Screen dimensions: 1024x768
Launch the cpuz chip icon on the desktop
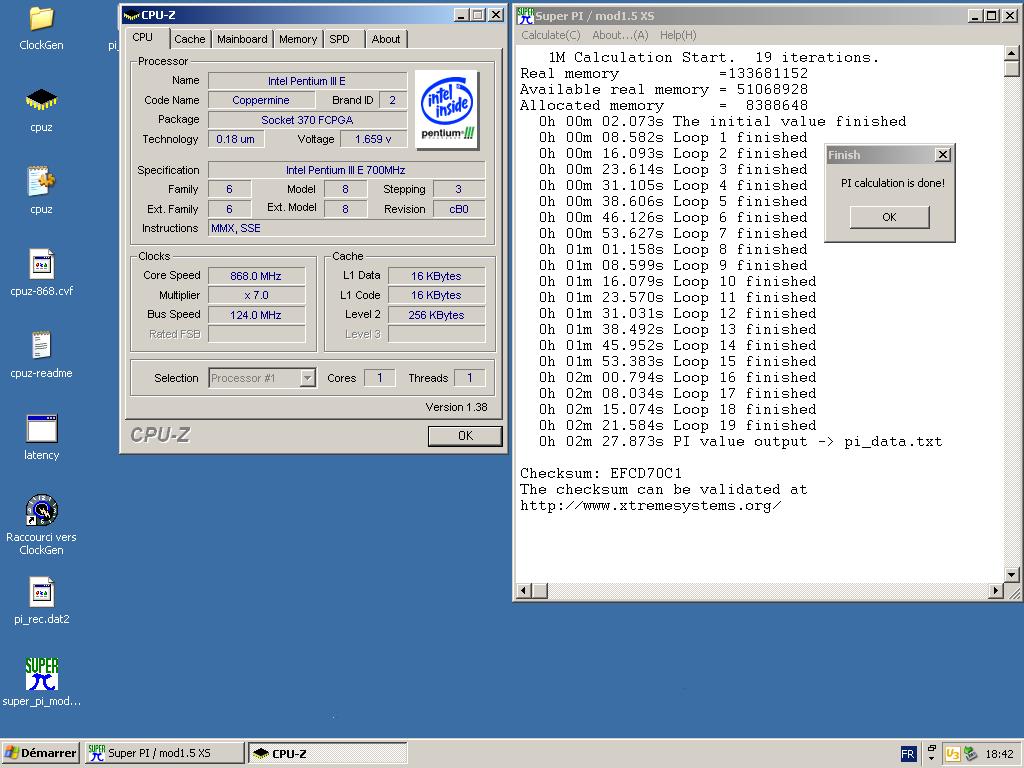(x=41, y=101)
